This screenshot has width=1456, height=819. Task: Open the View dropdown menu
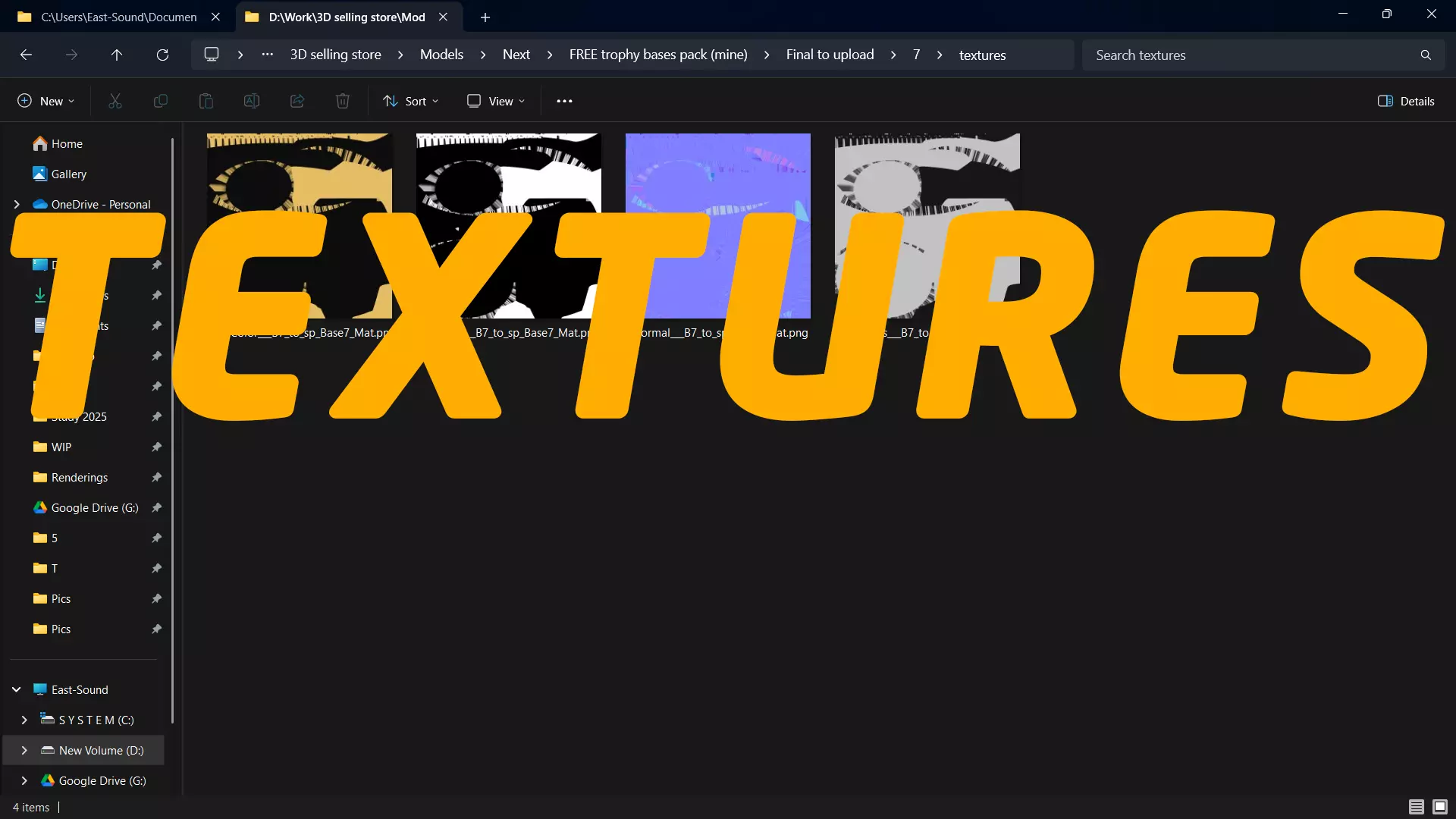(x=496, y=101)
